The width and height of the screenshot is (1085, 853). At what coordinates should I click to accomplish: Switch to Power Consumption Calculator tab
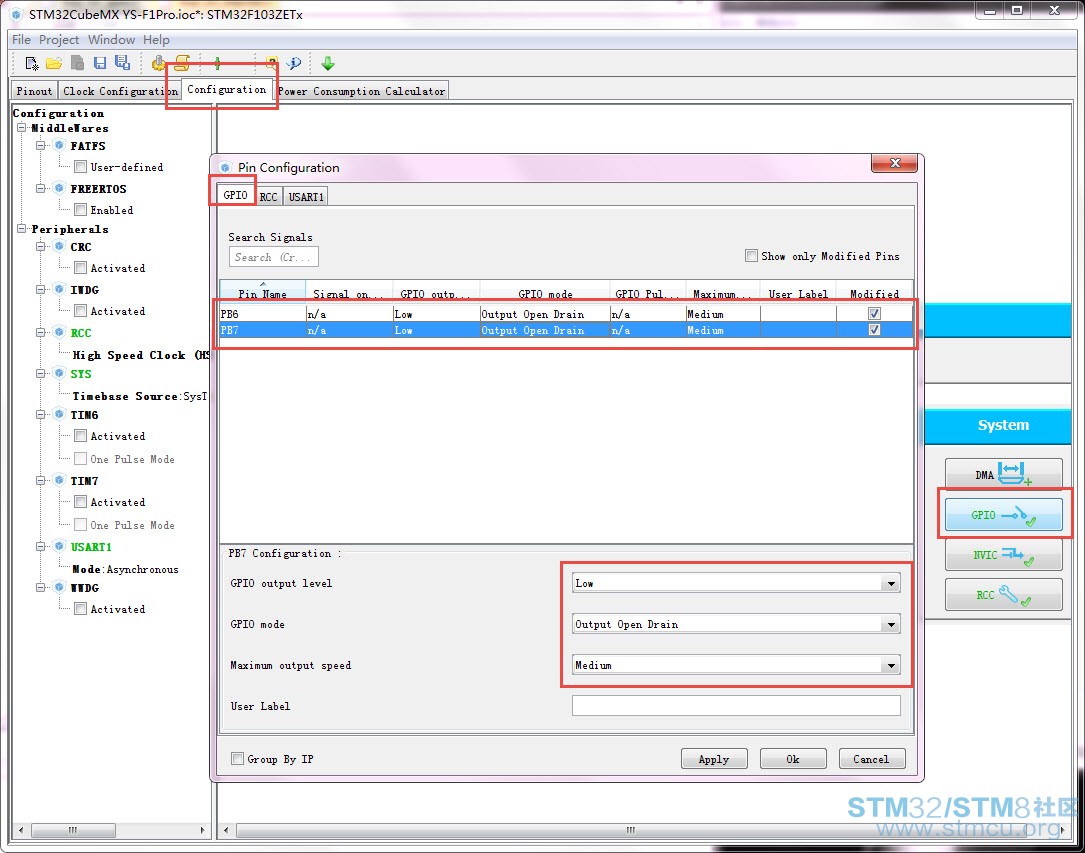362,91
